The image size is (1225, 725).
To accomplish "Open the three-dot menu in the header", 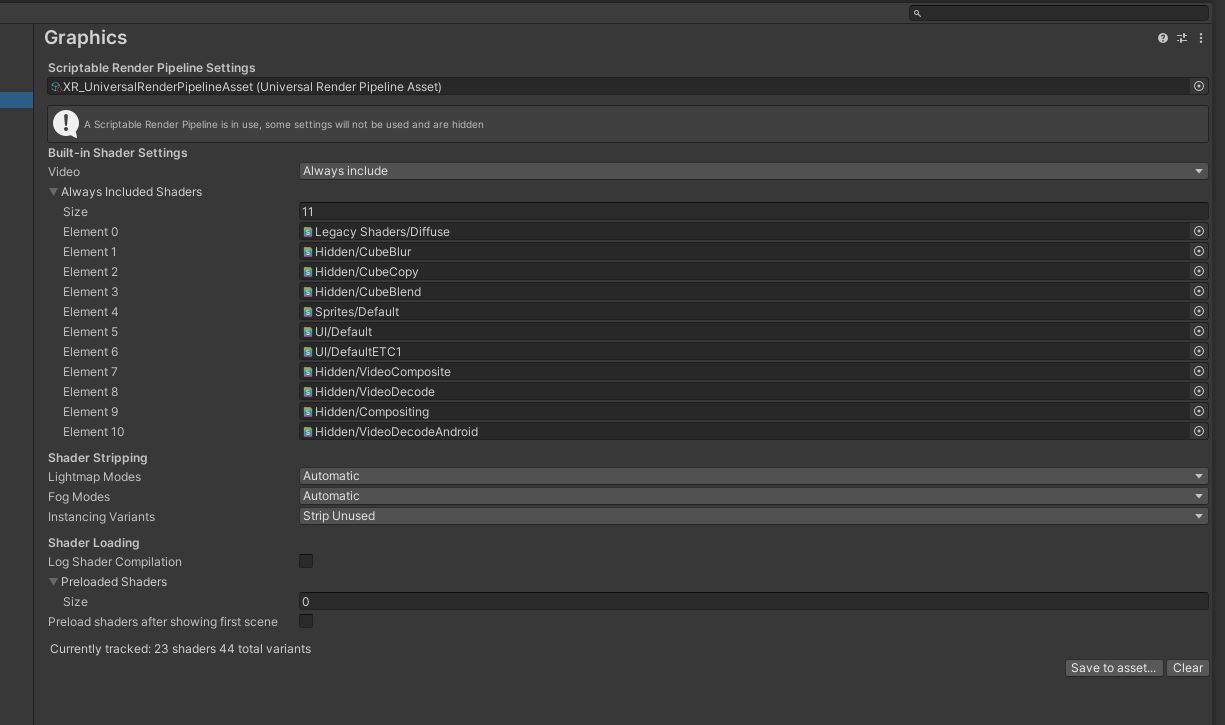I will (x=1201, y=37).
